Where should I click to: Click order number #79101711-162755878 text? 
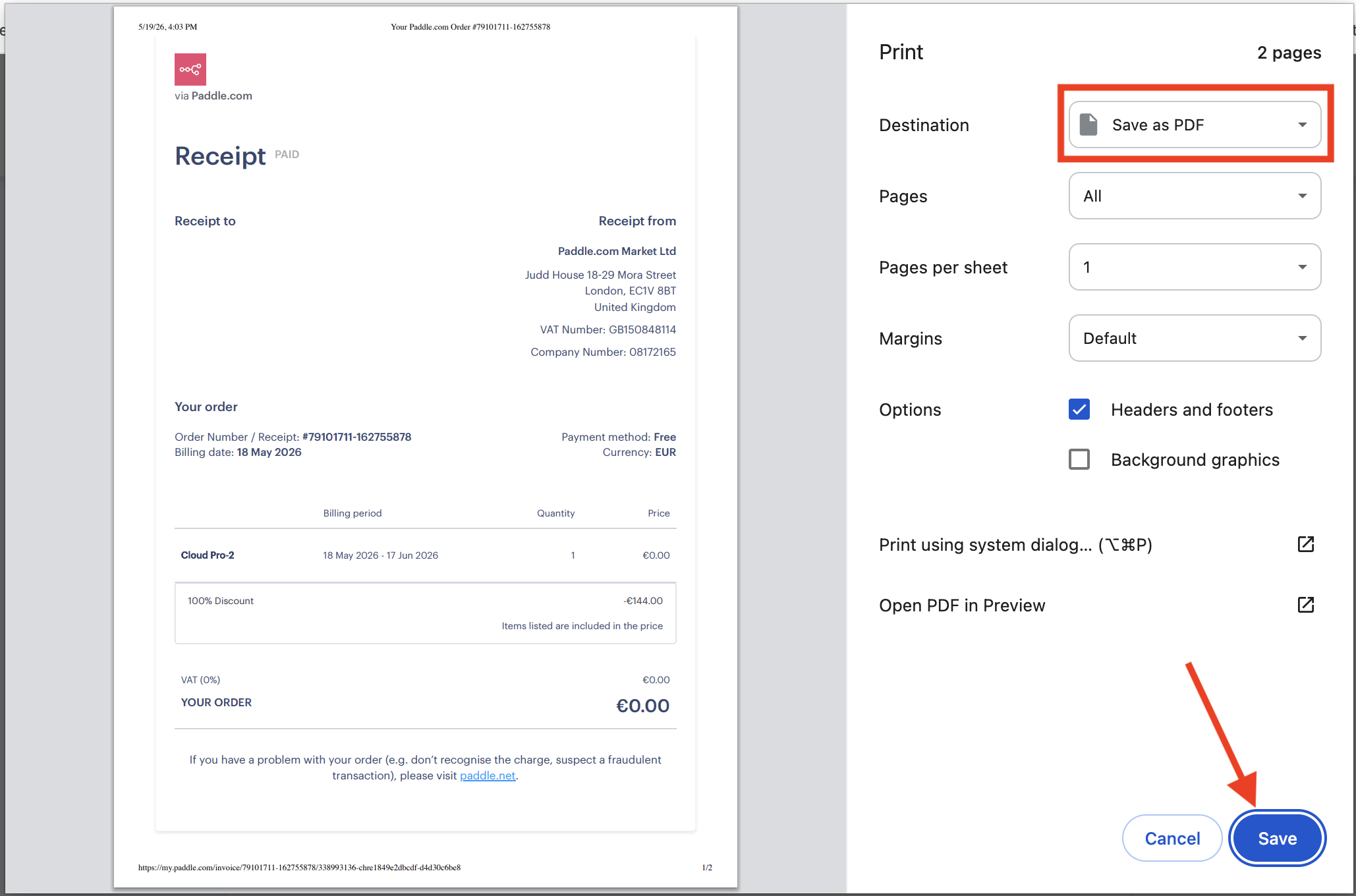click(356, 437)
